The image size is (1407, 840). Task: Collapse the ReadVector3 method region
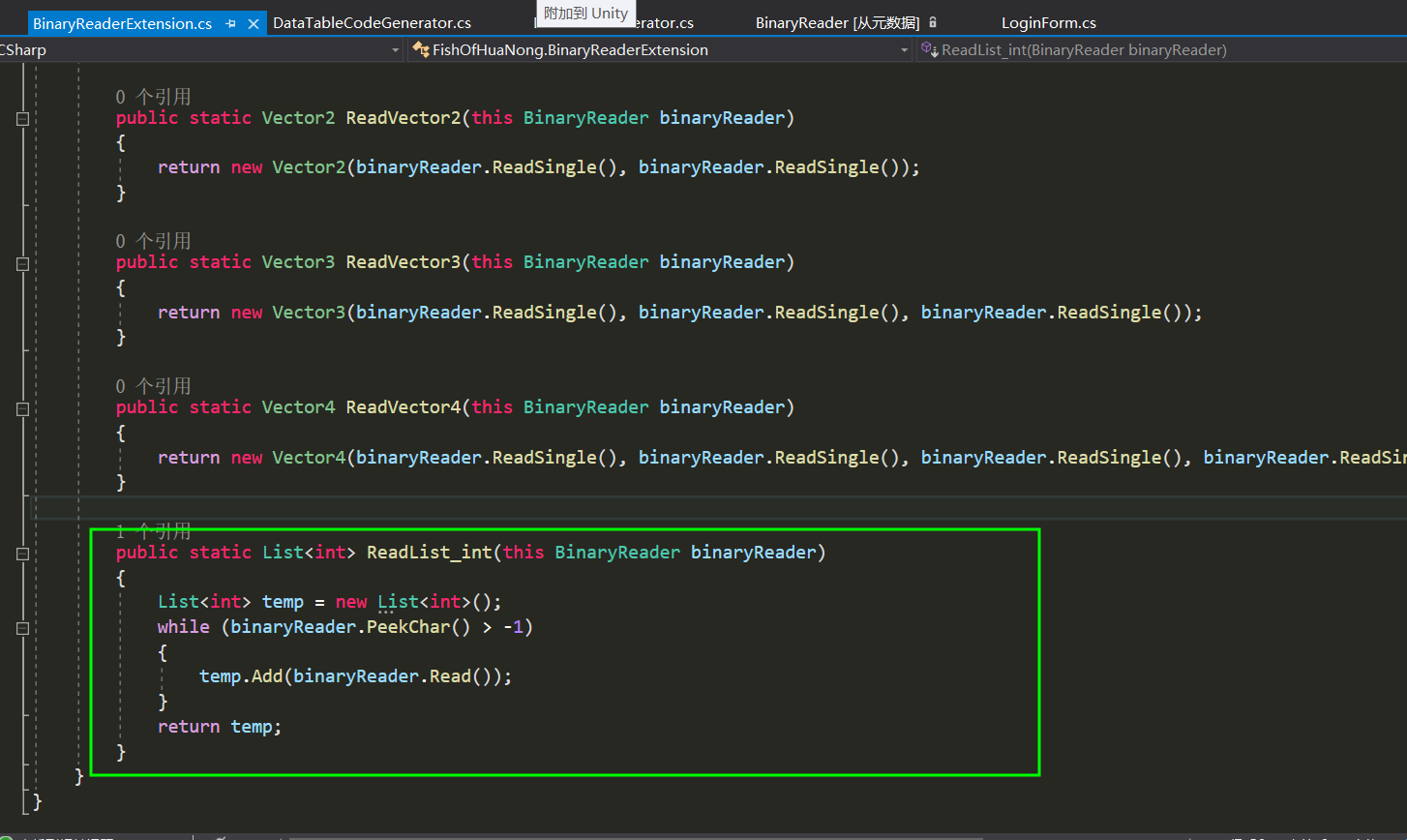click(x=20, y=264)
